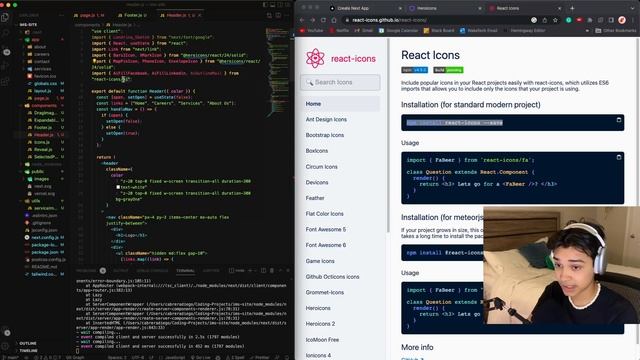The image size is (640, 360).
Task: Open the browser extensions puzzle icon
Action: [590, 20]
